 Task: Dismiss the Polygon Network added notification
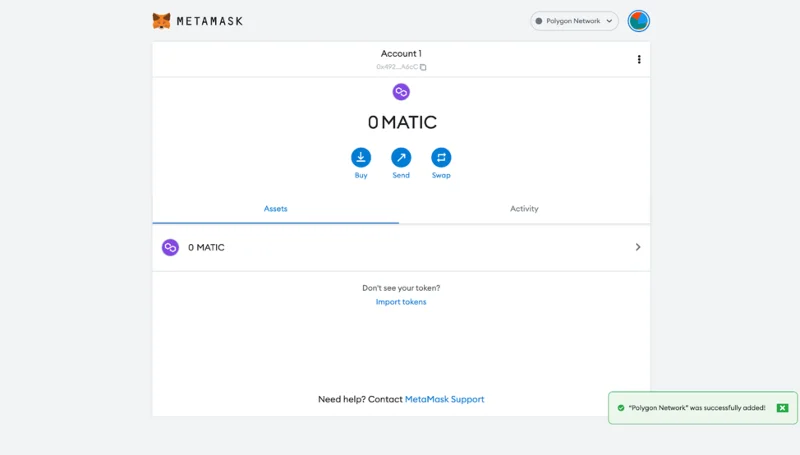(x=782, y=408)
